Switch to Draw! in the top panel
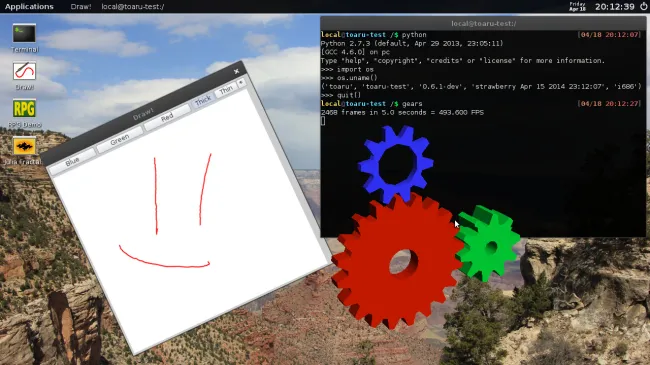650x365 pixels. tap(81, 7)
